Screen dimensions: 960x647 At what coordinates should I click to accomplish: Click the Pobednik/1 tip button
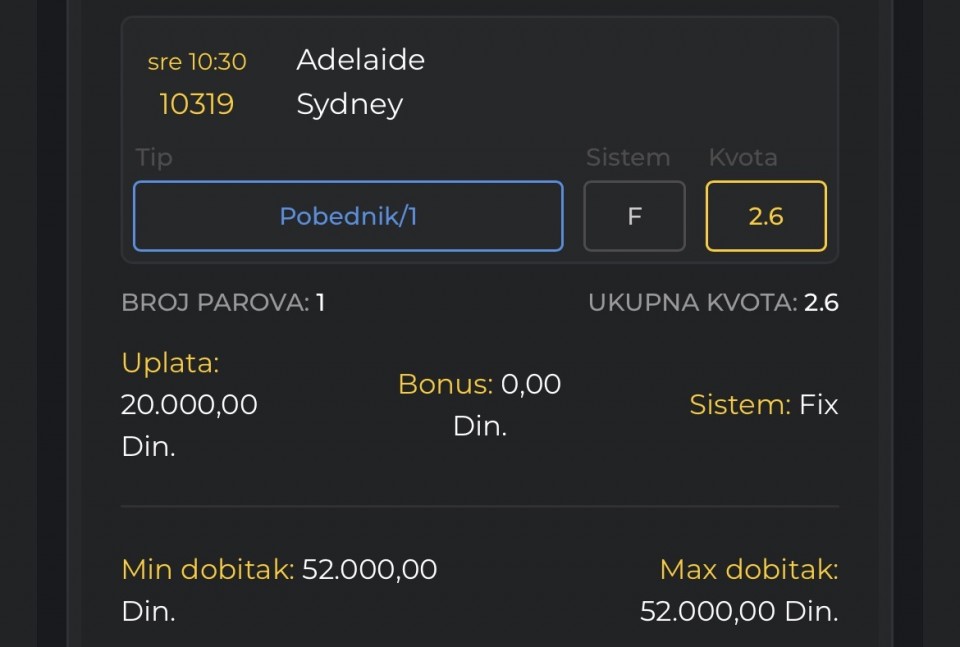(x=348, y=216)
